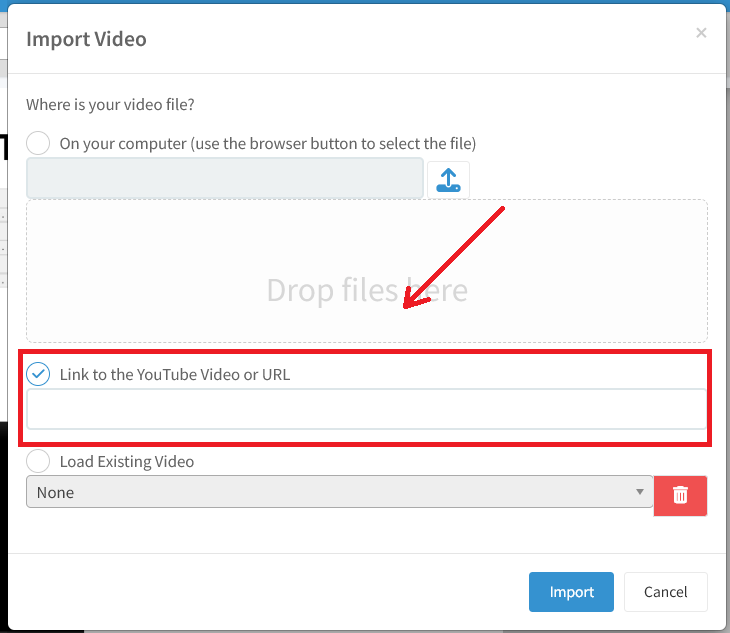Choose the 'Load Existing Video' radio option
Screen dimensions: 730x633
(x=38, y=461)
